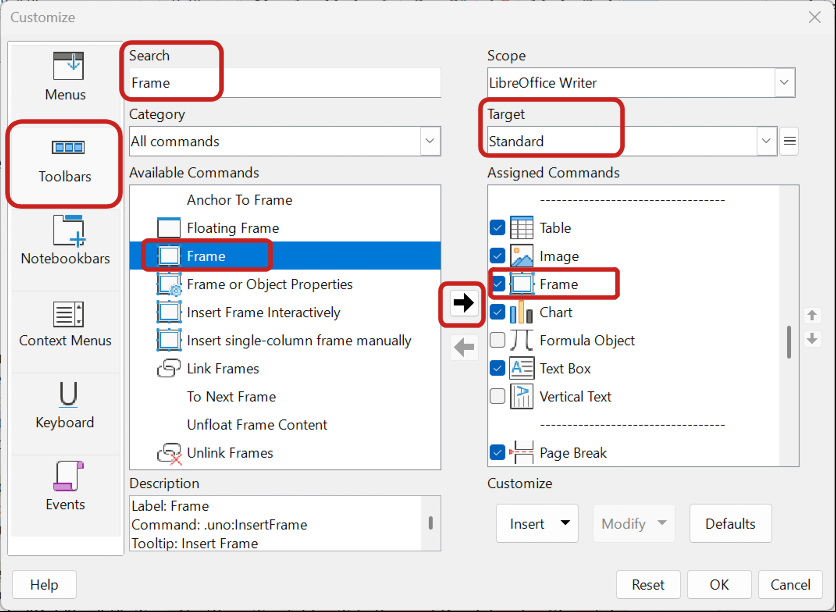836x612 pixels.
Task: Select Link Frames icon
Action: [x=168, y=368]
